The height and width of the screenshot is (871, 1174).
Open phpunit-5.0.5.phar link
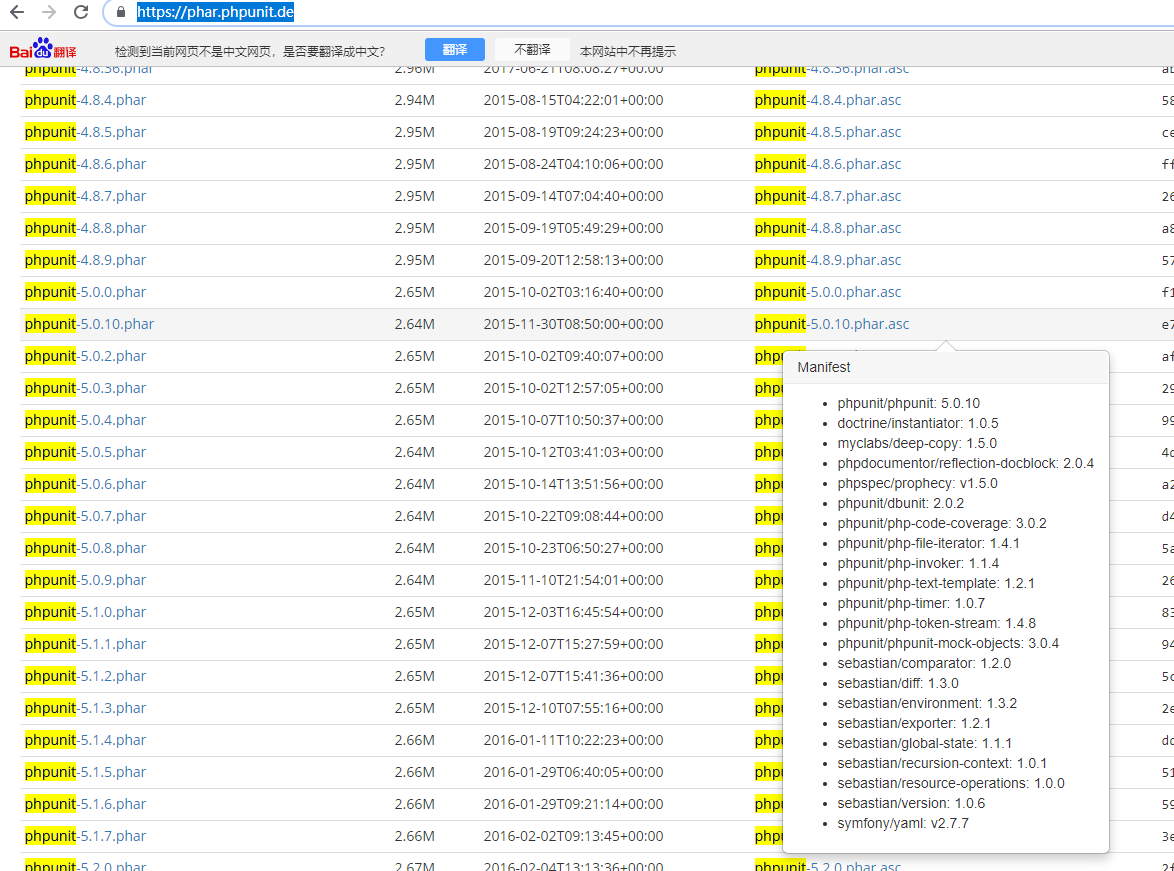click(85, 452)
